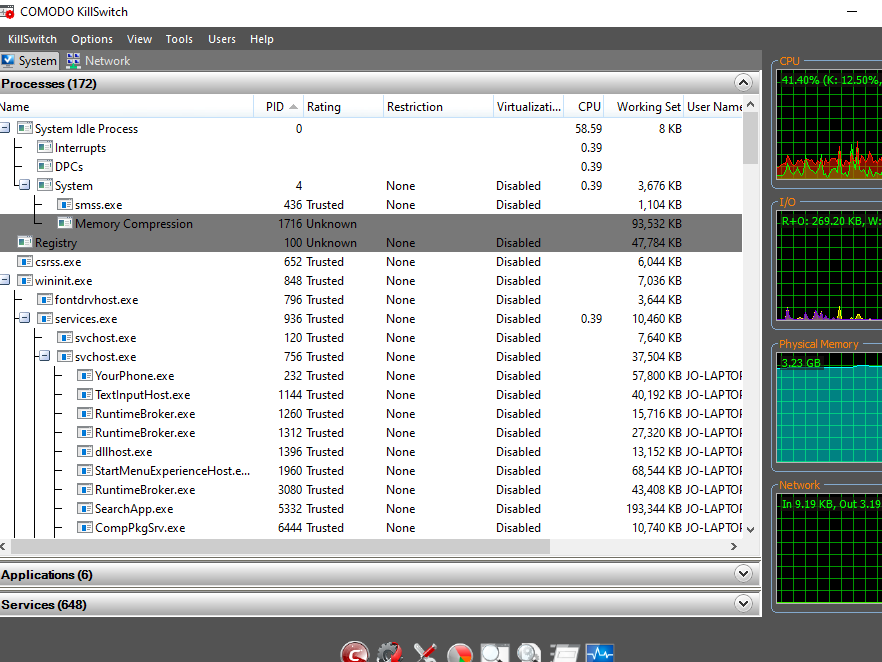Click the Interrupts row icon
Image resolution: width=882 pixels, height=662 pixels.
(x=45, y=147)
